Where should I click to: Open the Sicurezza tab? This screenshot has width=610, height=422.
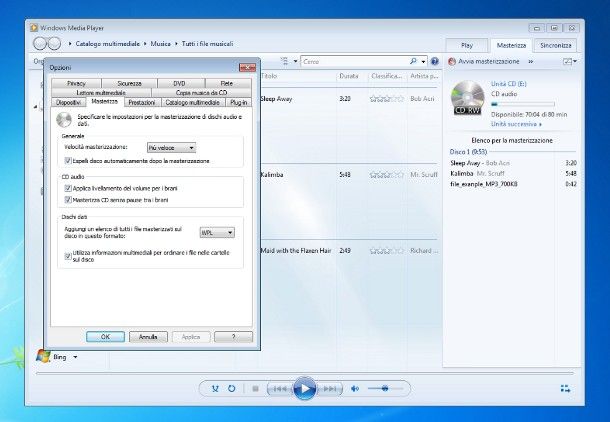pos(130,83)
